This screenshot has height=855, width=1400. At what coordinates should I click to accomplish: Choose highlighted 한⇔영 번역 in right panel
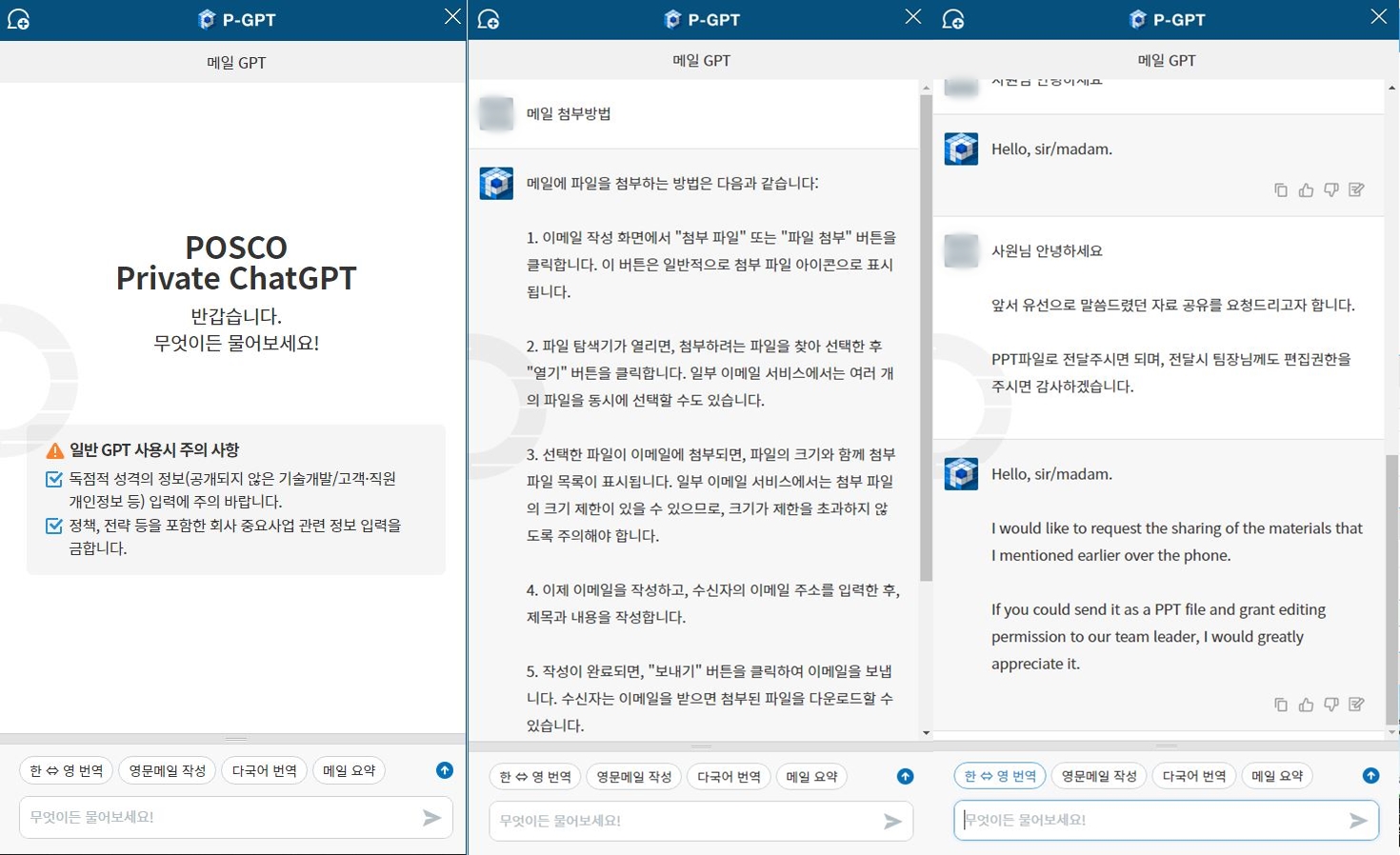(x=1000, y=776)
